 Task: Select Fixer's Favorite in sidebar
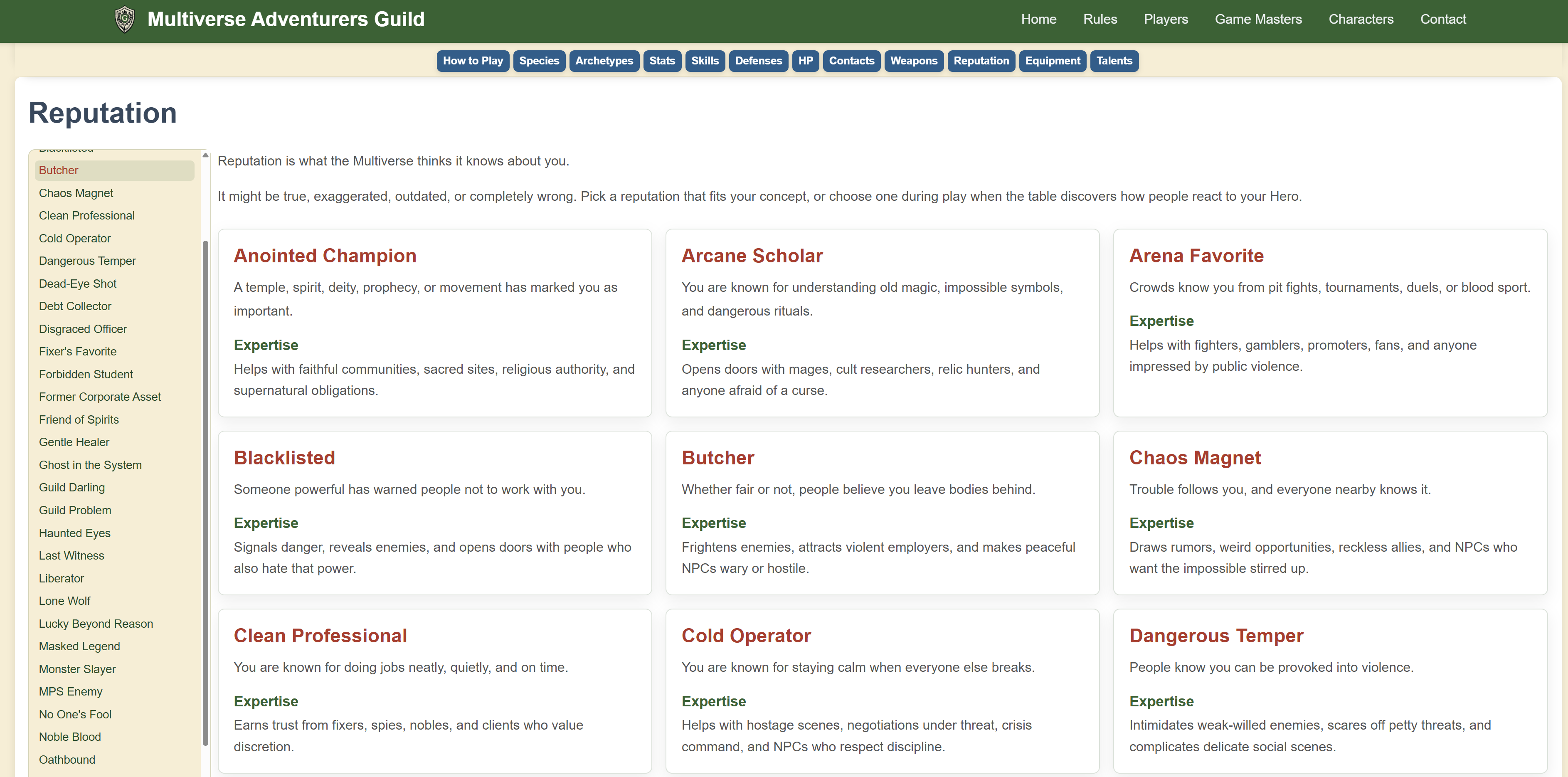[114, 351]
